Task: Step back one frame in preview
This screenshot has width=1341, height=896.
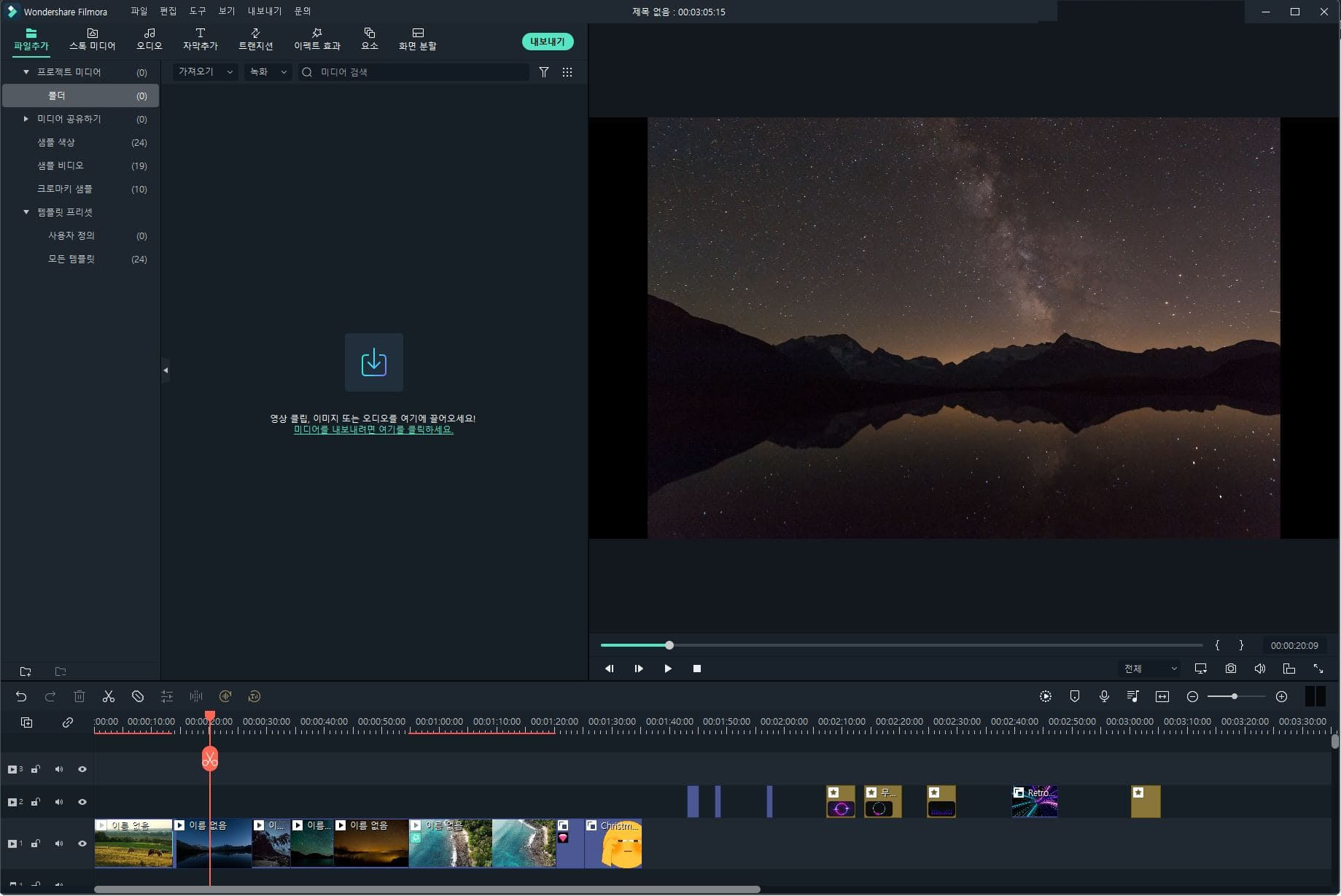Action: (610, 669)
